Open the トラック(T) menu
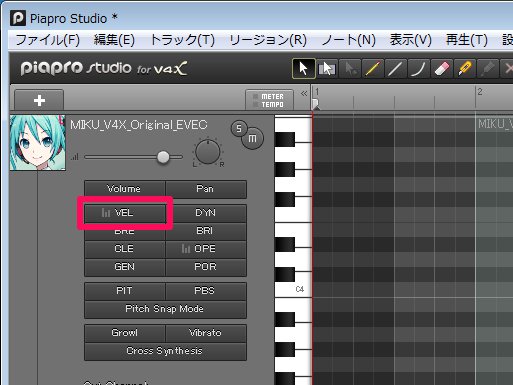The width and height of the screenshot is (513, 385). coord(183,40)
